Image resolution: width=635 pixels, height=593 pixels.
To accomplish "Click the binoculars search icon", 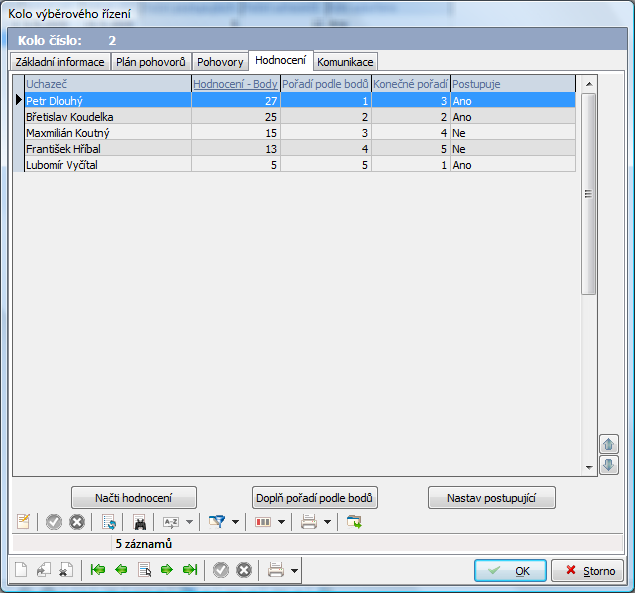I will point(140,522).
